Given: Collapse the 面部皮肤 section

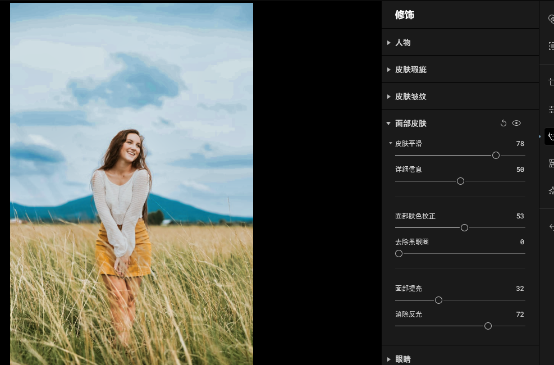Looking at the screenshot, I should 389,123.
